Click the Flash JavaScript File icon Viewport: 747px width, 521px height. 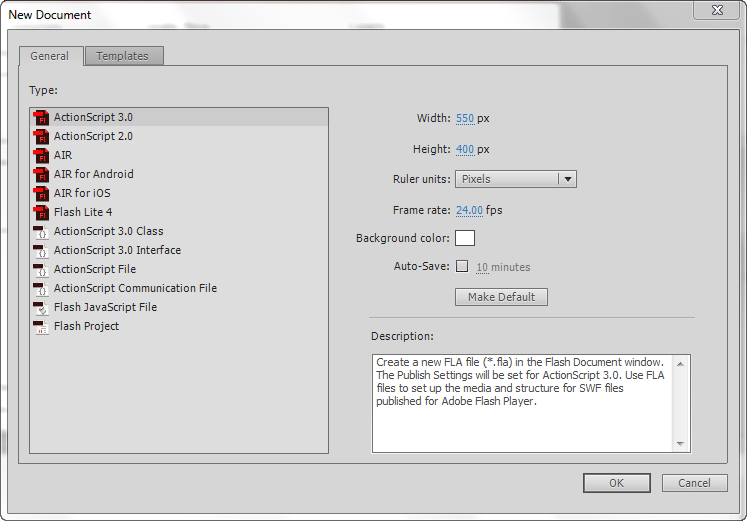coord(41,308)
